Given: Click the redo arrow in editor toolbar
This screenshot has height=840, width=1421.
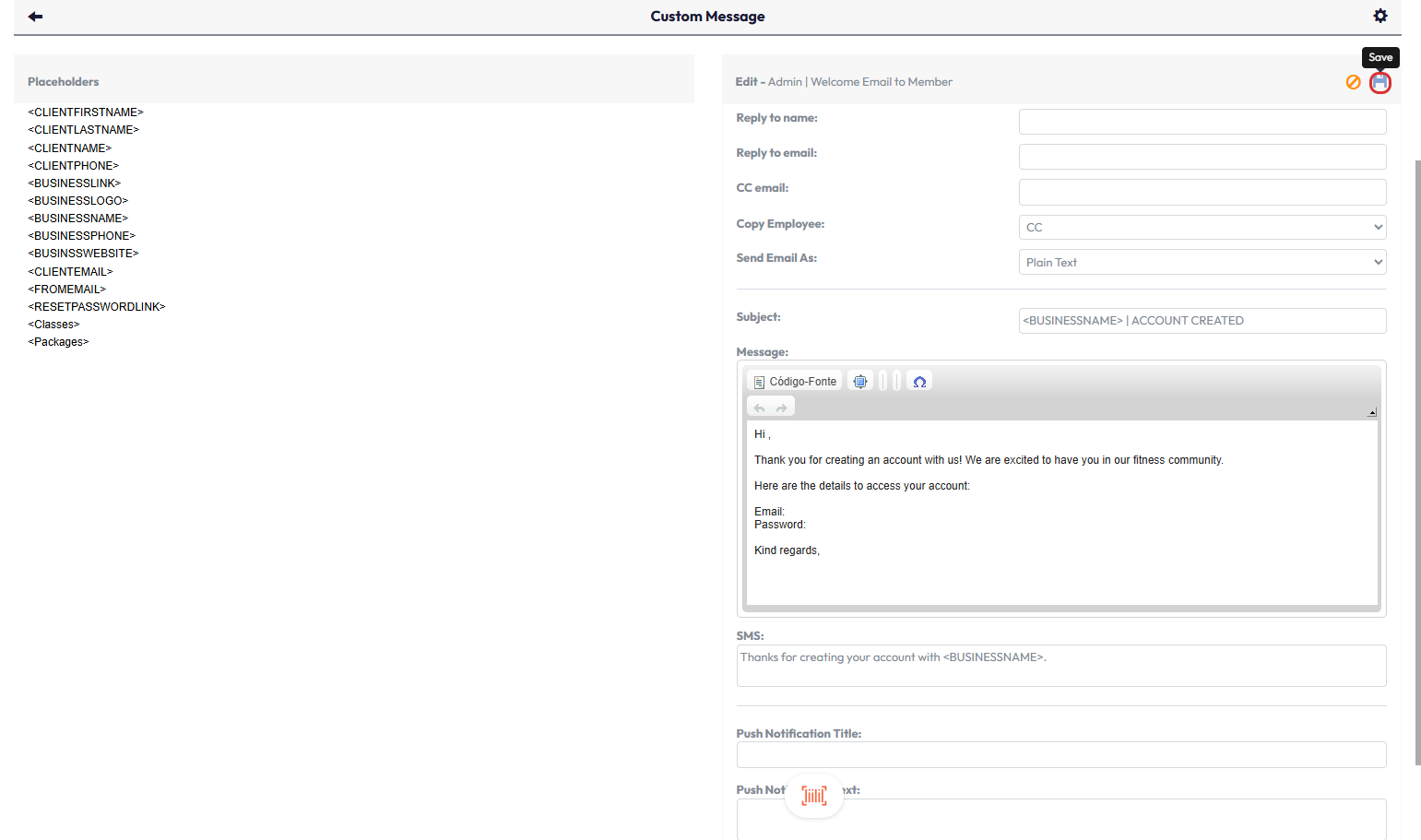Looking at the screenshot, I should [x=782, y=408].
